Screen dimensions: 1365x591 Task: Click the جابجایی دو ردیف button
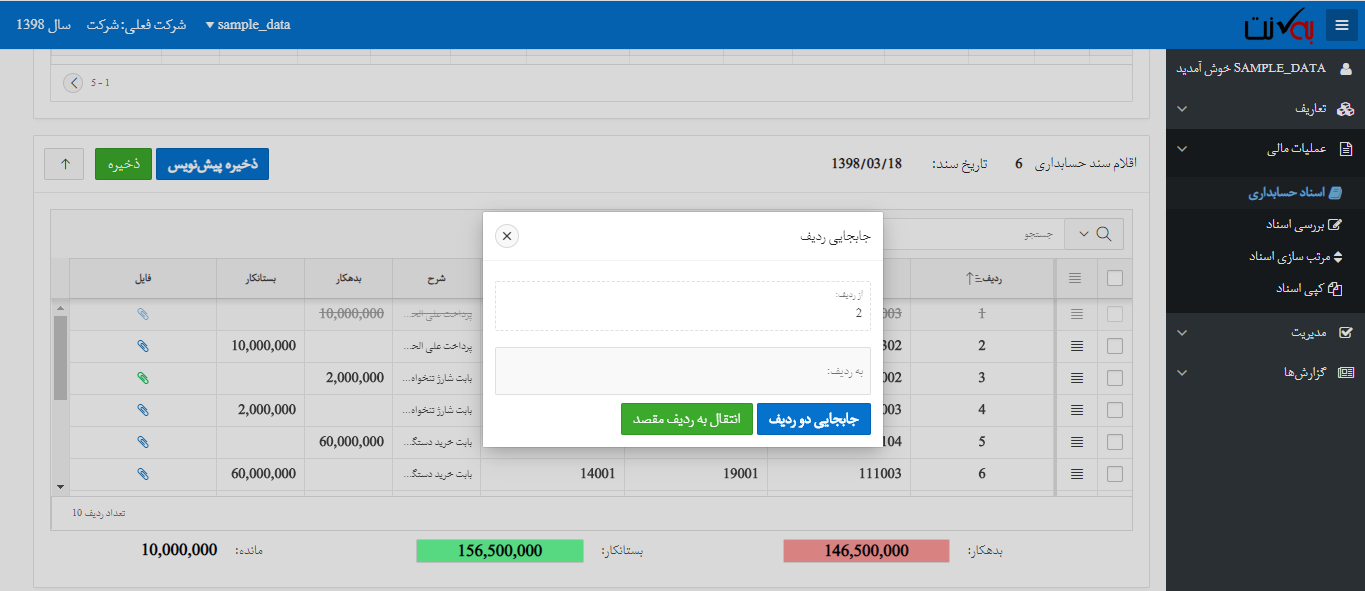point(814,419)
